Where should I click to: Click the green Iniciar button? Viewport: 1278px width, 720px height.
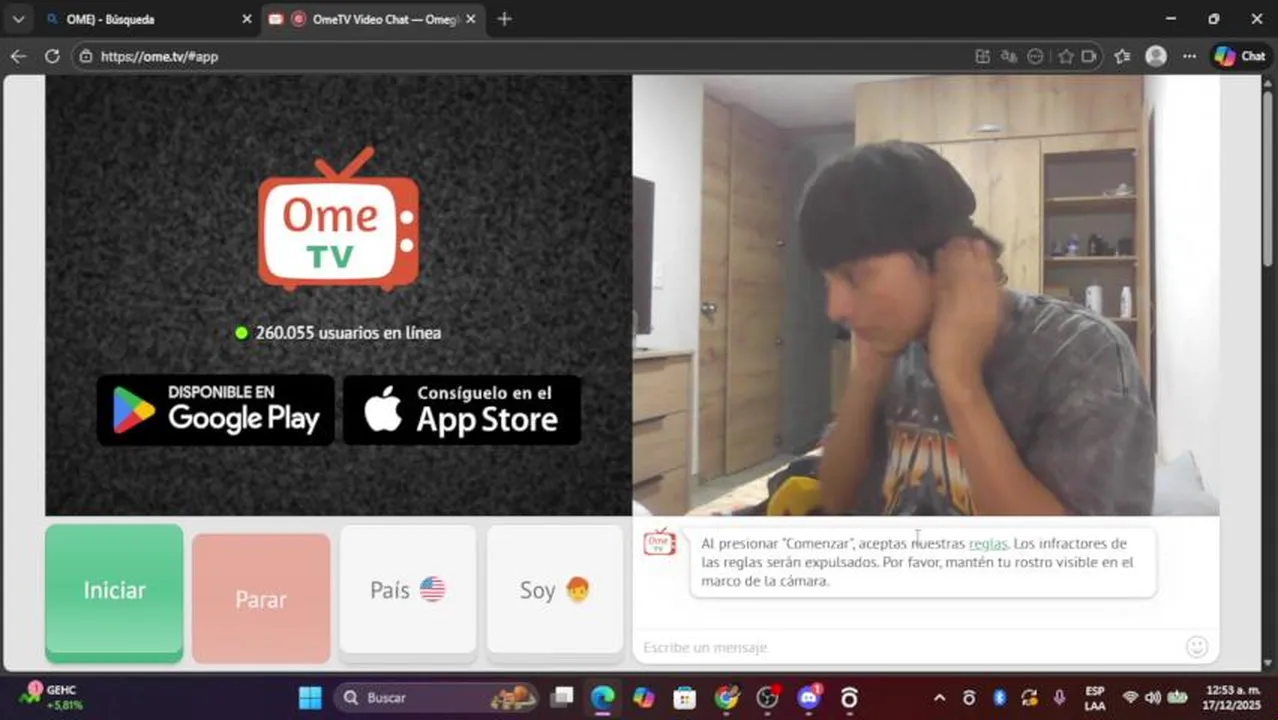coord(114,591)
